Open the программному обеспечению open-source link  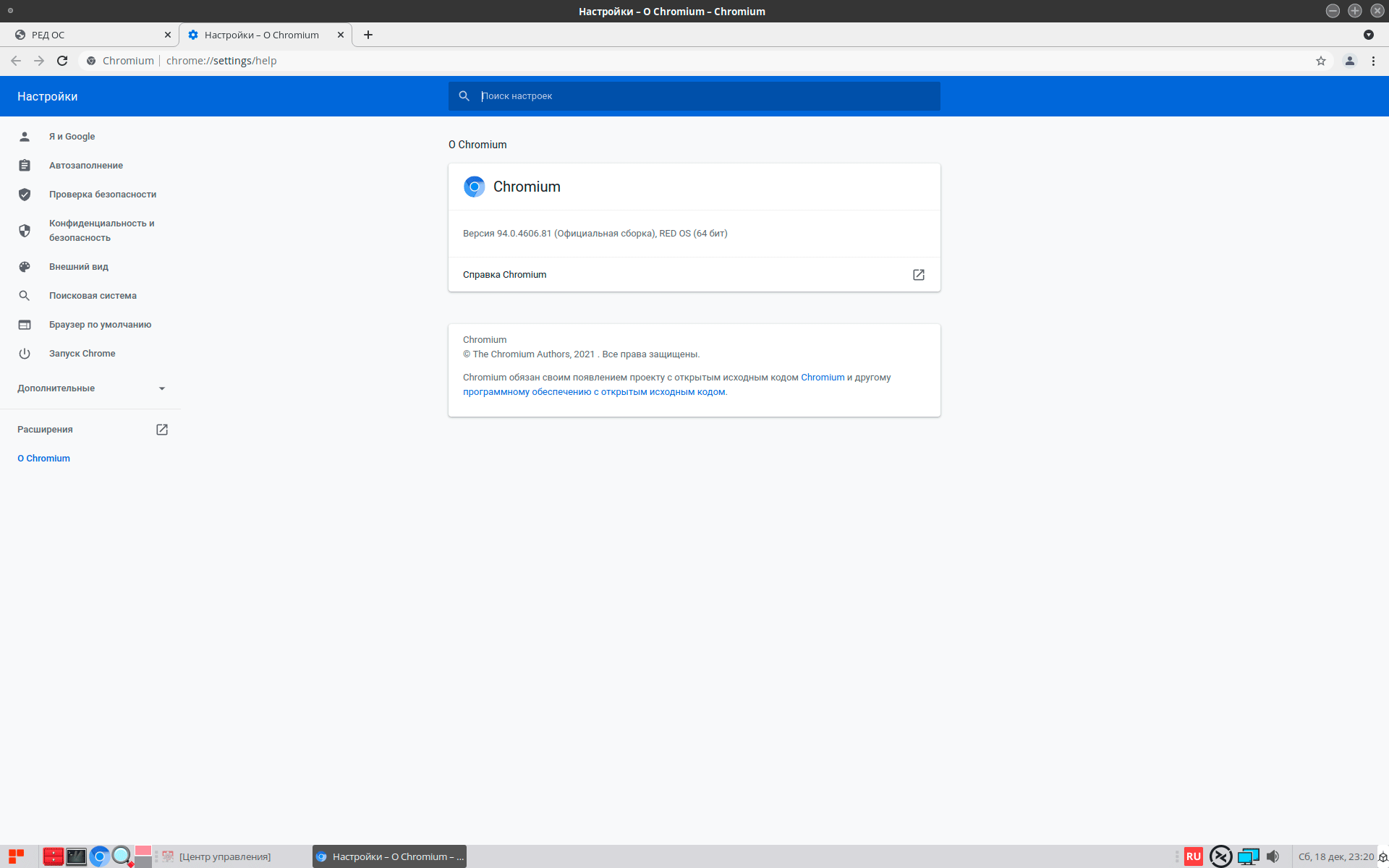(593, 392)
